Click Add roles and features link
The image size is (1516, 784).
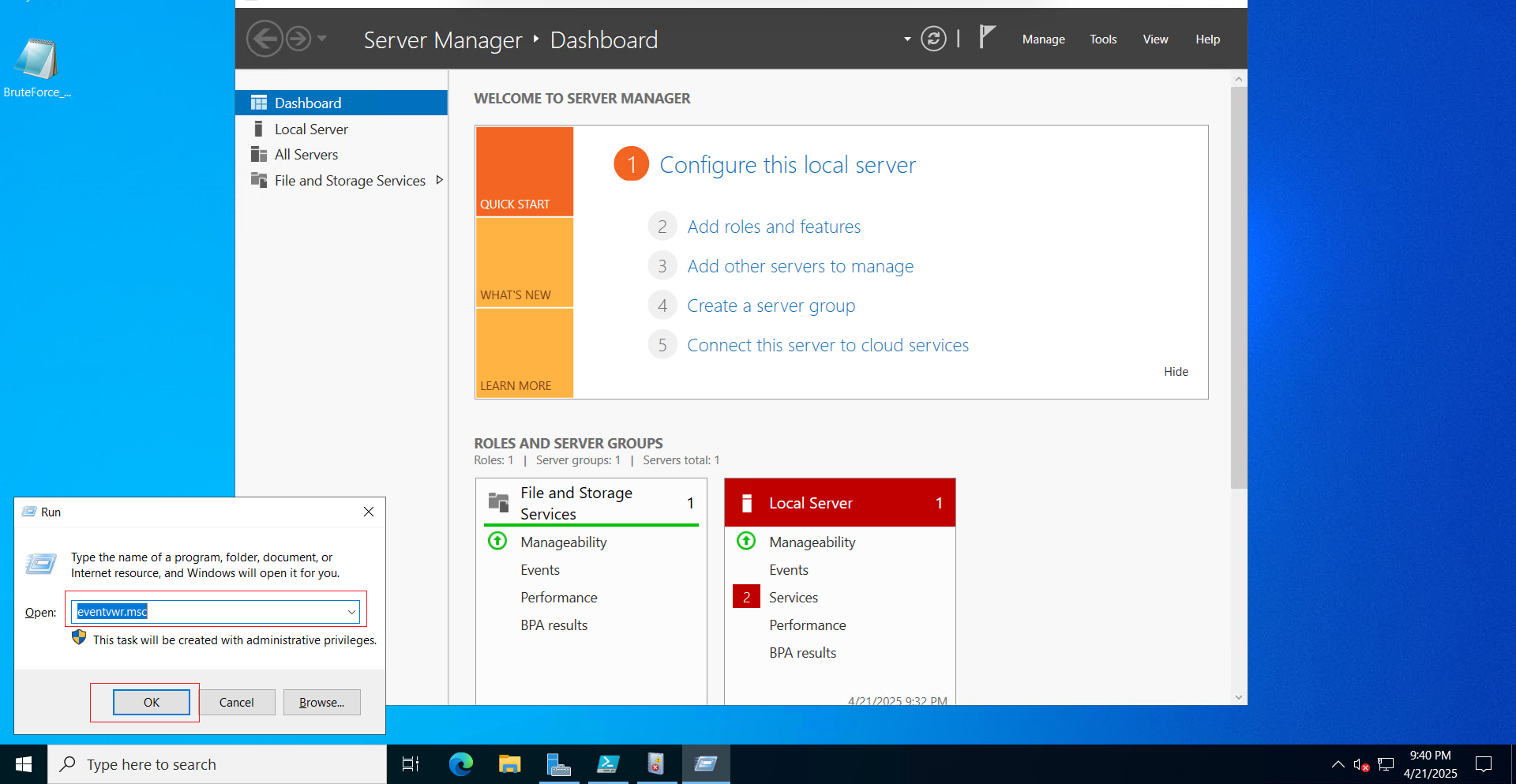tap(774, 227)
